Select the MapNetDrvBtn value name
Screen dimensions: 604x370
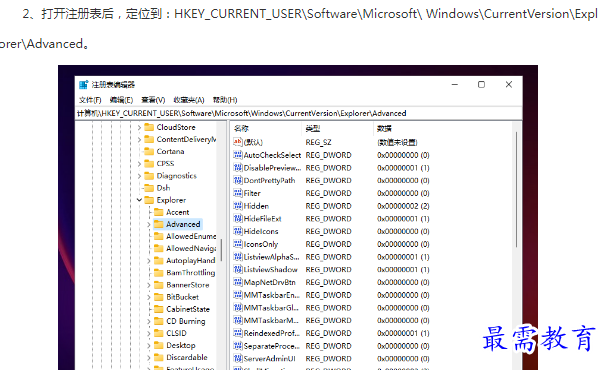tap(270, 282)
